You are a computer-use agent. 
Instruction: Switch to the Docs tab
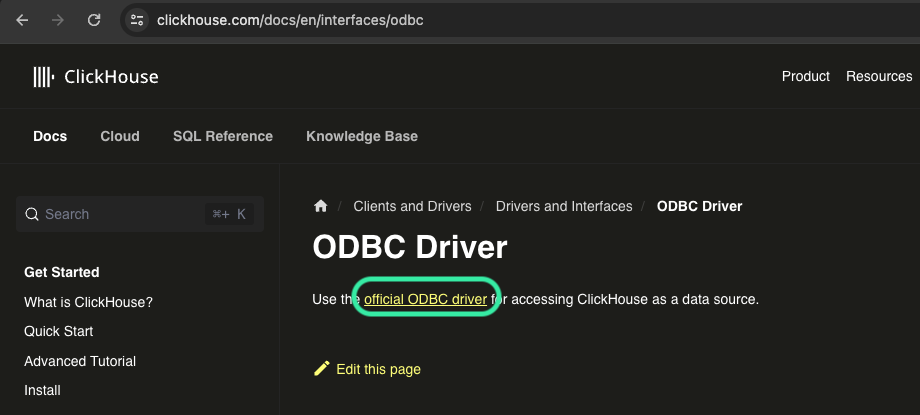50,136
